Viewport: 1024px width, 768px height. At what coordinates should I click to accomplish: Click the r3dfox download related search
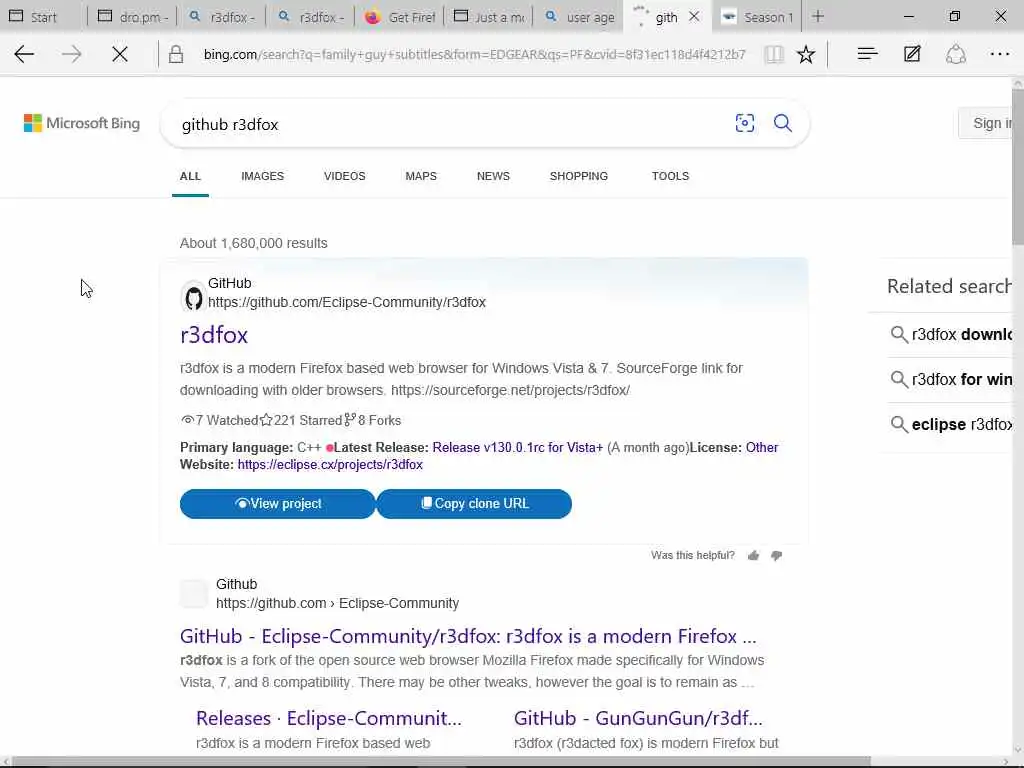(952, 334)
